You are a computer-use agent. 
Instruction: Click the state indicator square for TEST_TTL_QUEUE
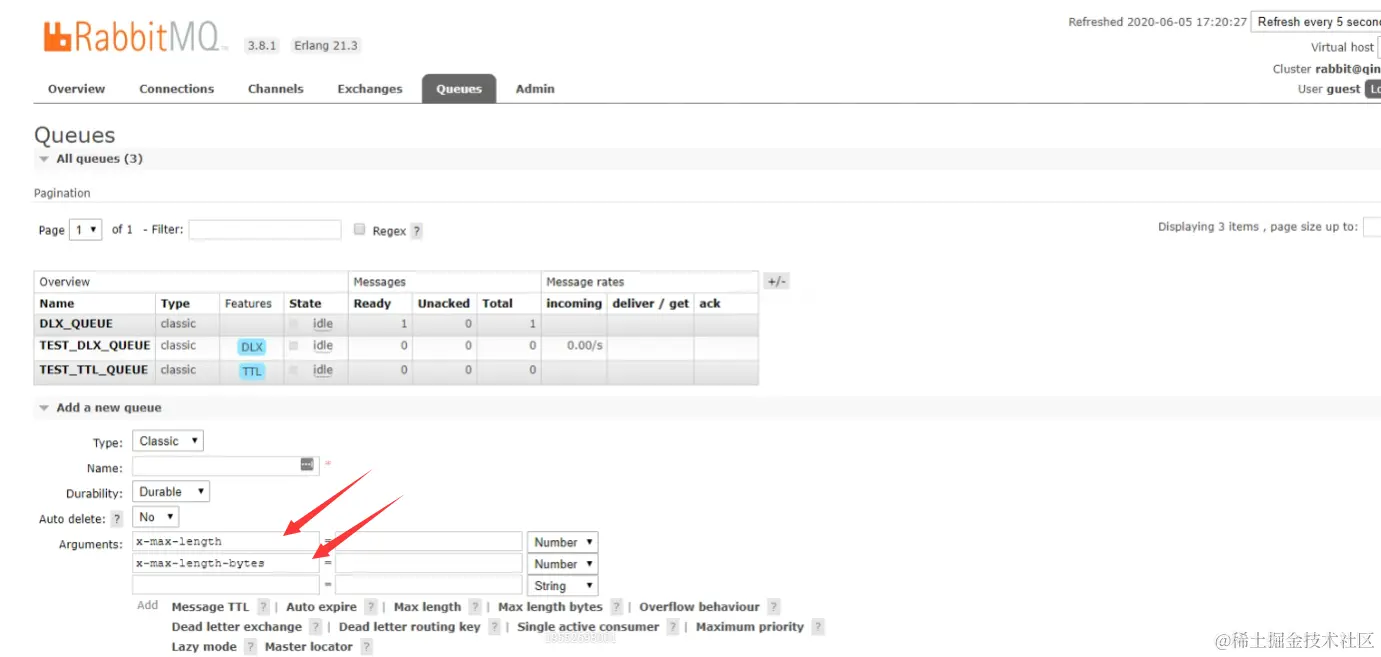294,370
